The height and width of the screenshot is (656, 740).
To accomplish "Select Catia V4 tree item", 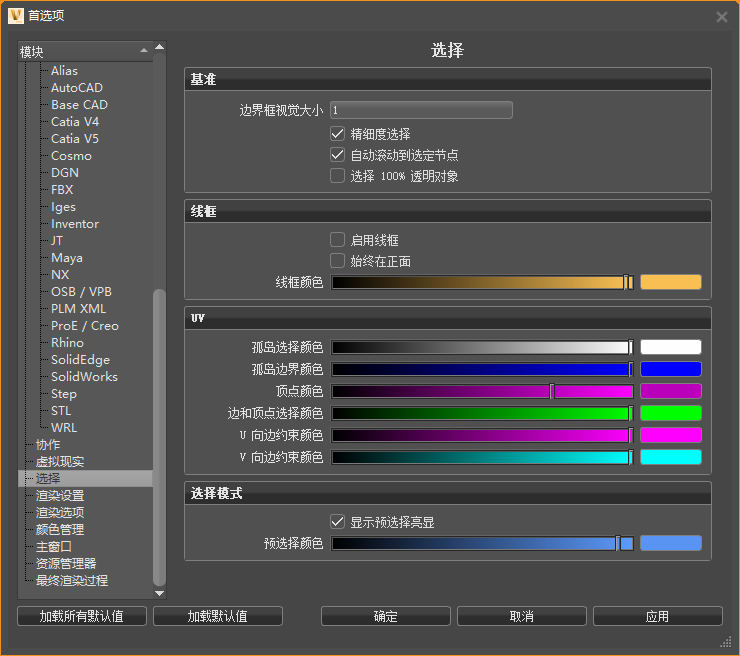I will click(75, 122).
